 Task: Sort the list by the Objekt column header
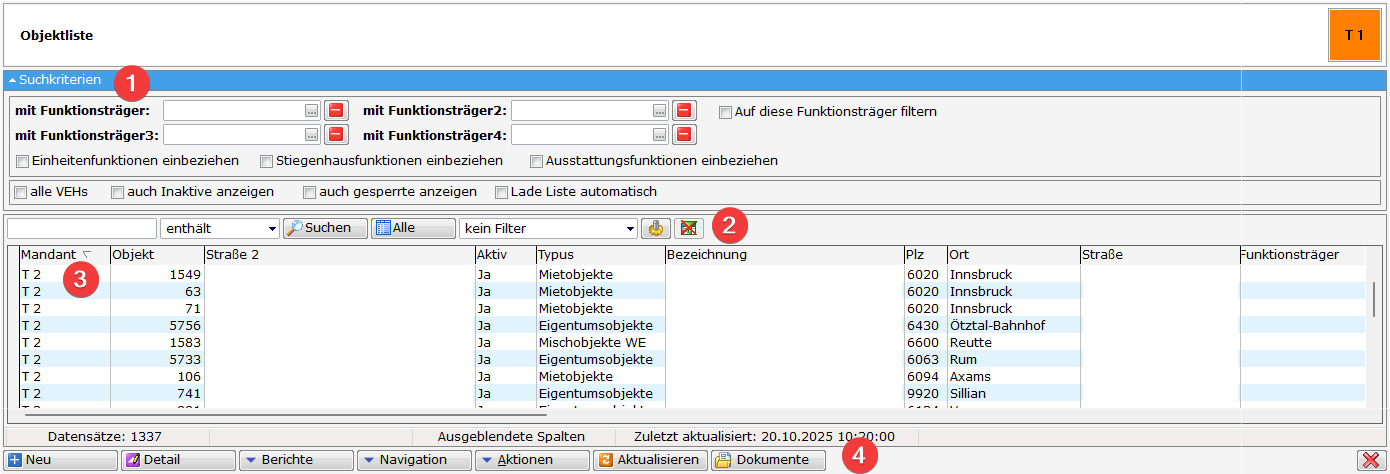tap(155, 255)
